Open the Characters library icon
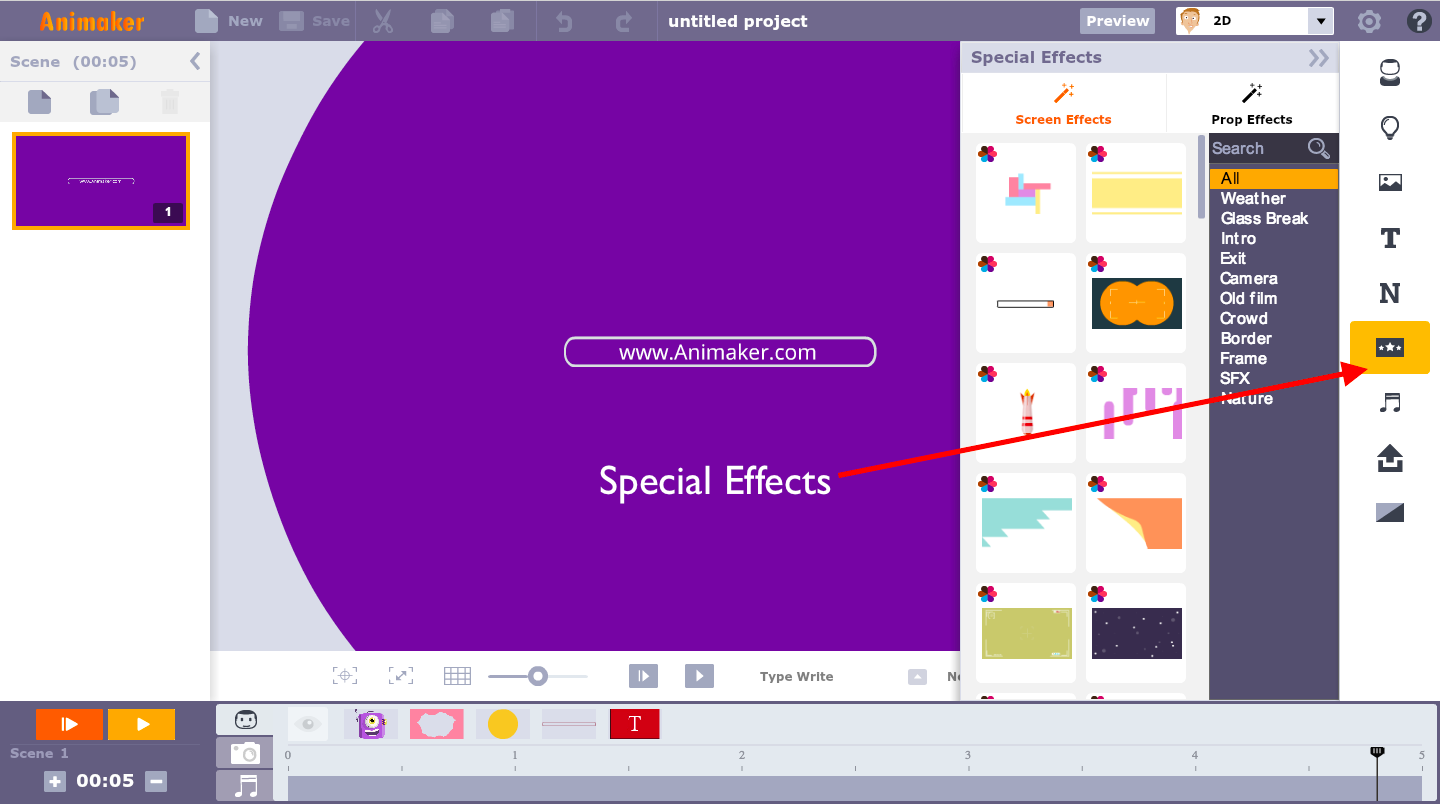1440x804 pixels. tap(1389, 72)
